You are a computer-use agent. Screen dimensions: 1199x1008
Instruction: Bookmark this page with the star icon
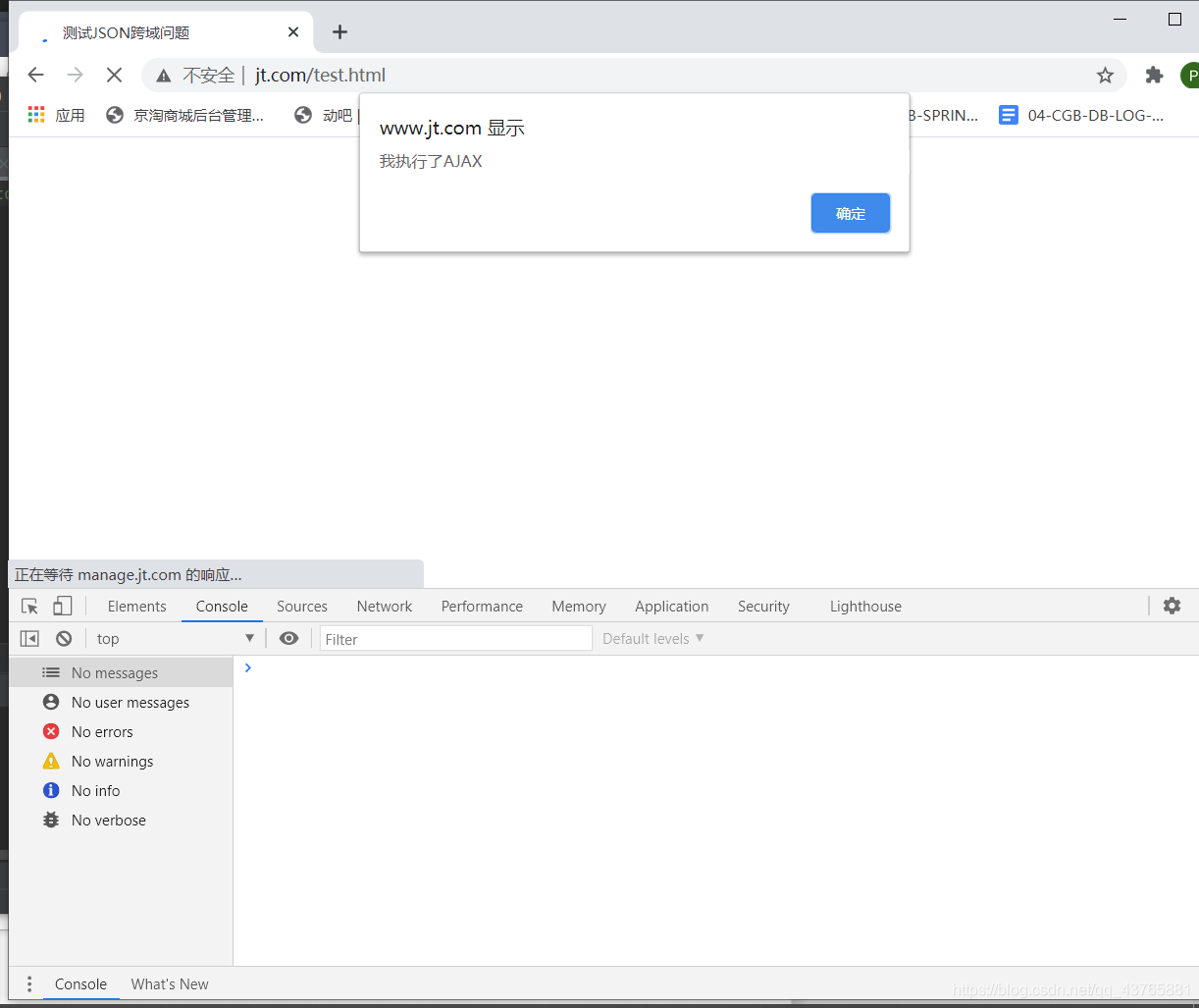pyautogui.click(x=1105, y=76)
